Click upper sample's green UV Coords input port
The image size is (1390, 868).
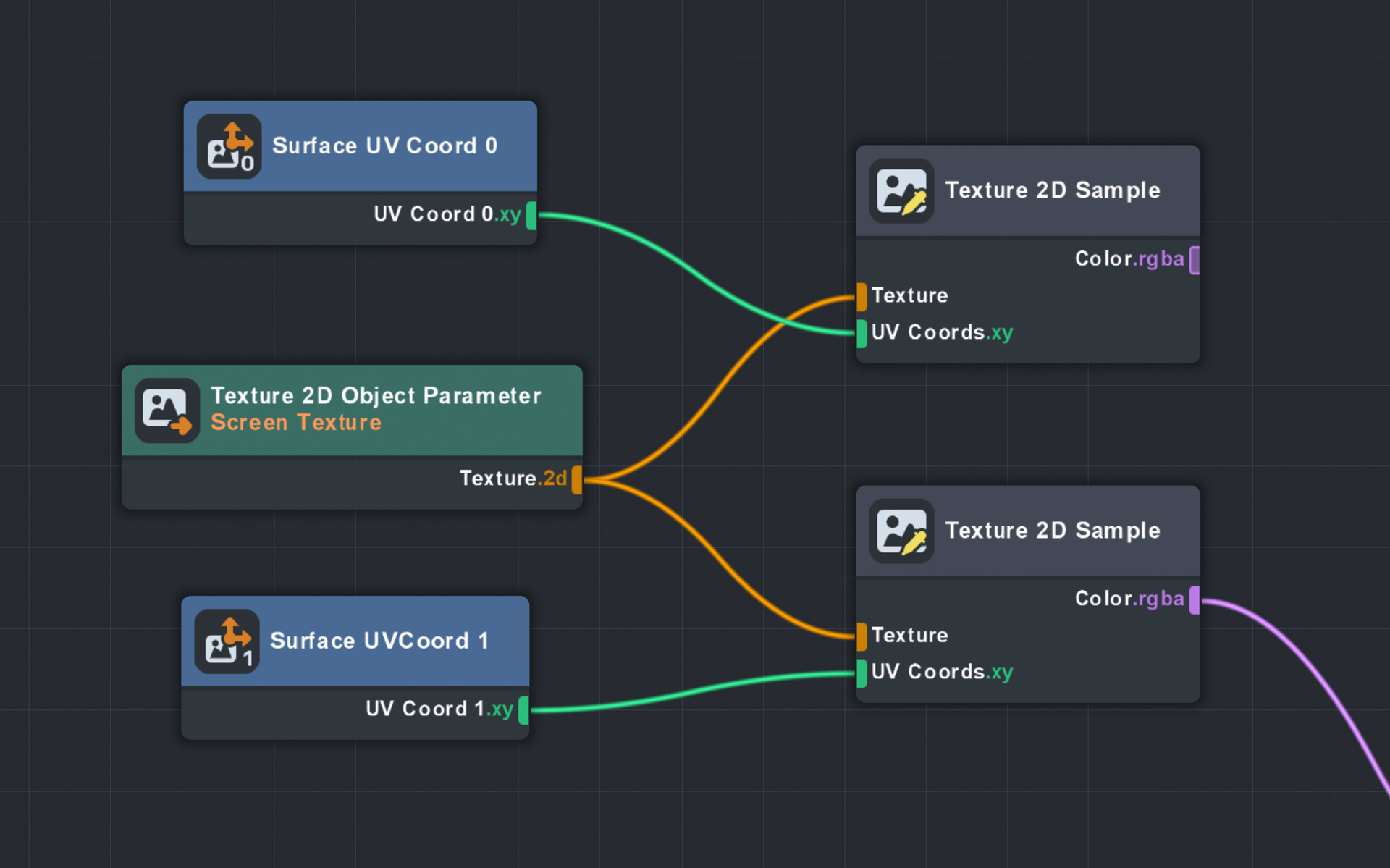(862, 334)
